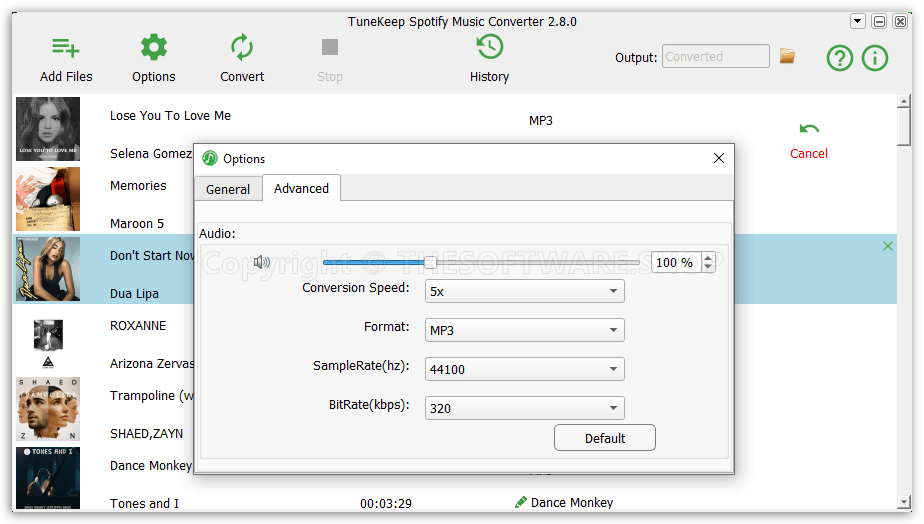Screen dimensions: 924x524
Task: Click the 100 % volume value field
Action: [676, 262]
